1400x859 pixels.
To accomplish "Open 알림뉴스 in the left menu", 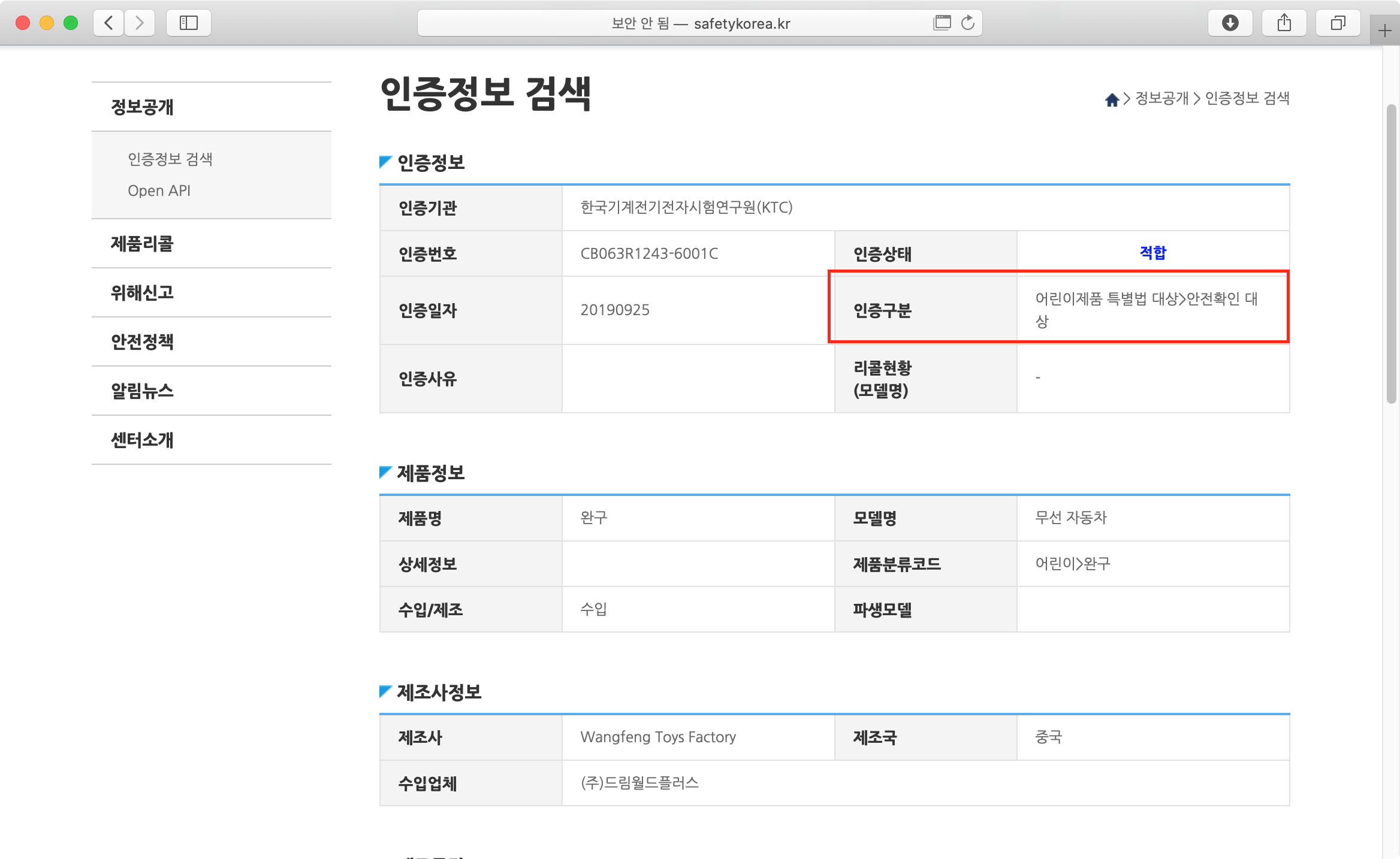I will coord(142,391).
